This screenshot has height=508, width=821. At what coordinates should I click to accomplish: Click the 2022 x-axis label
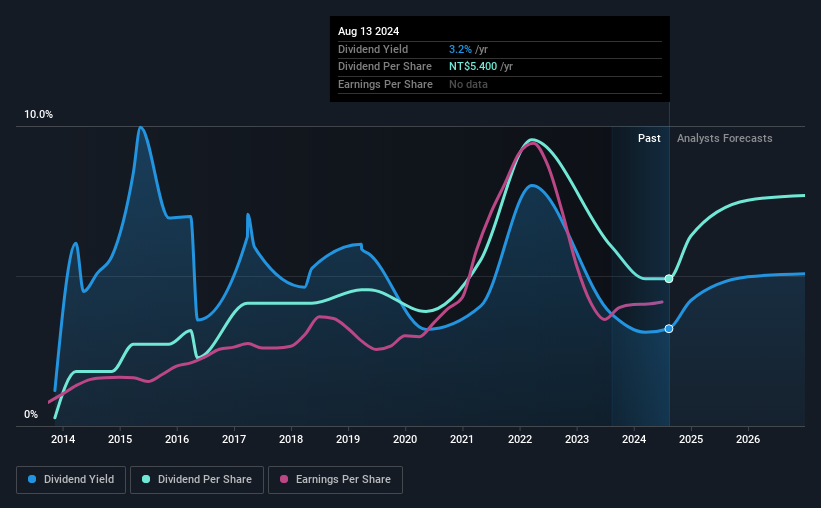click(520, 439)
